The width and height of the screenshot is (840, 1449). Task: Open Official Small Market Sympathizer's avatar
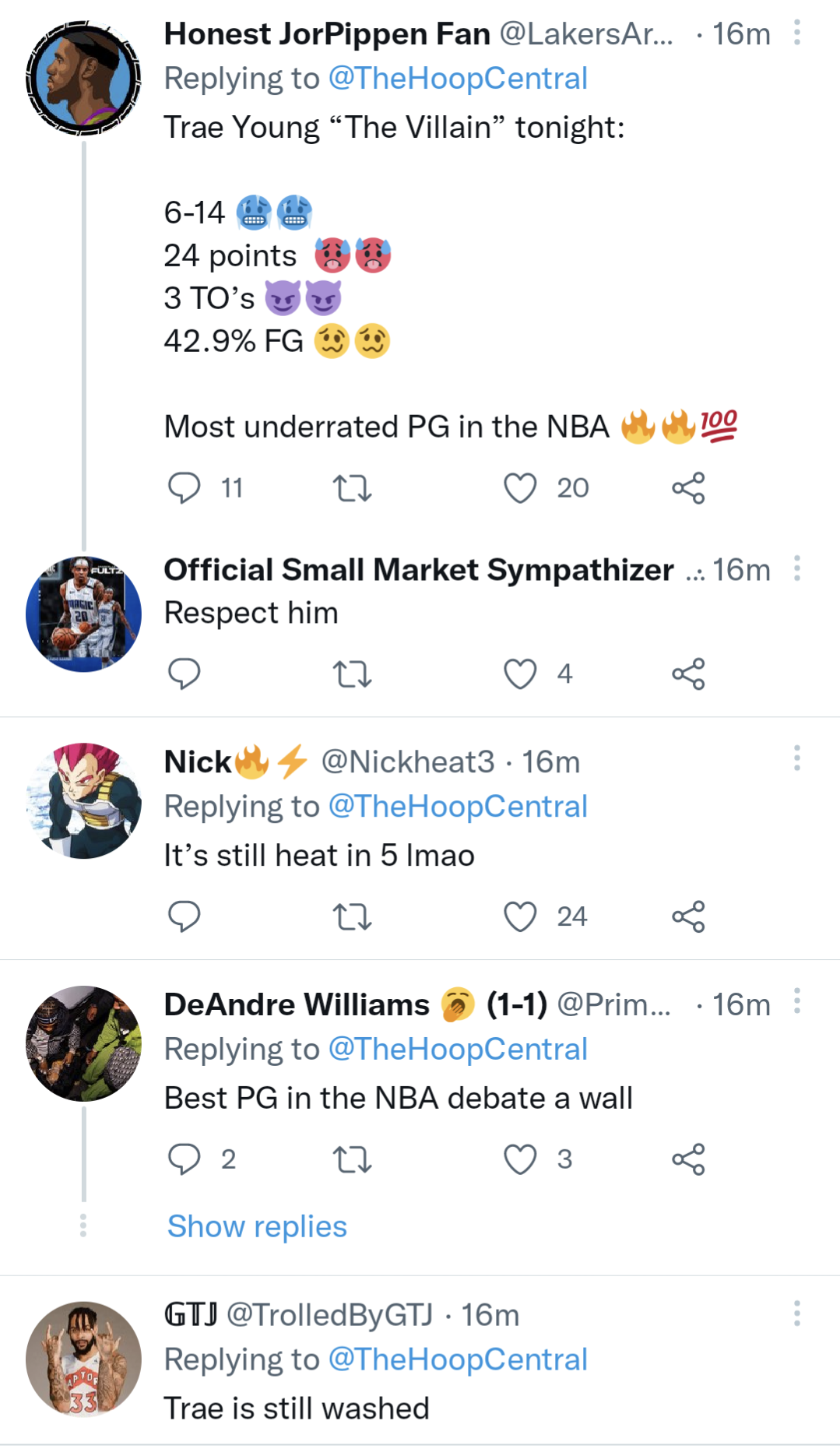[83, 614]
